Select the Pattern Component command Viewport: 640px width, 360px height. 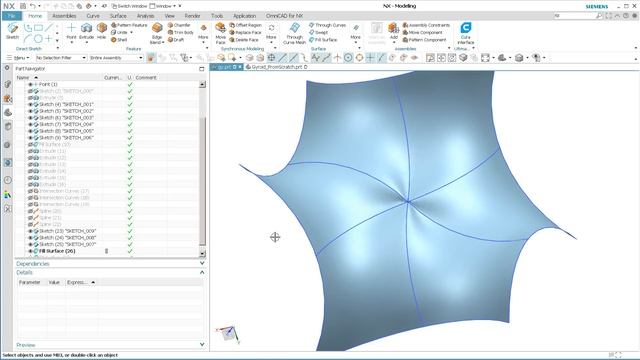click(424, 40)
